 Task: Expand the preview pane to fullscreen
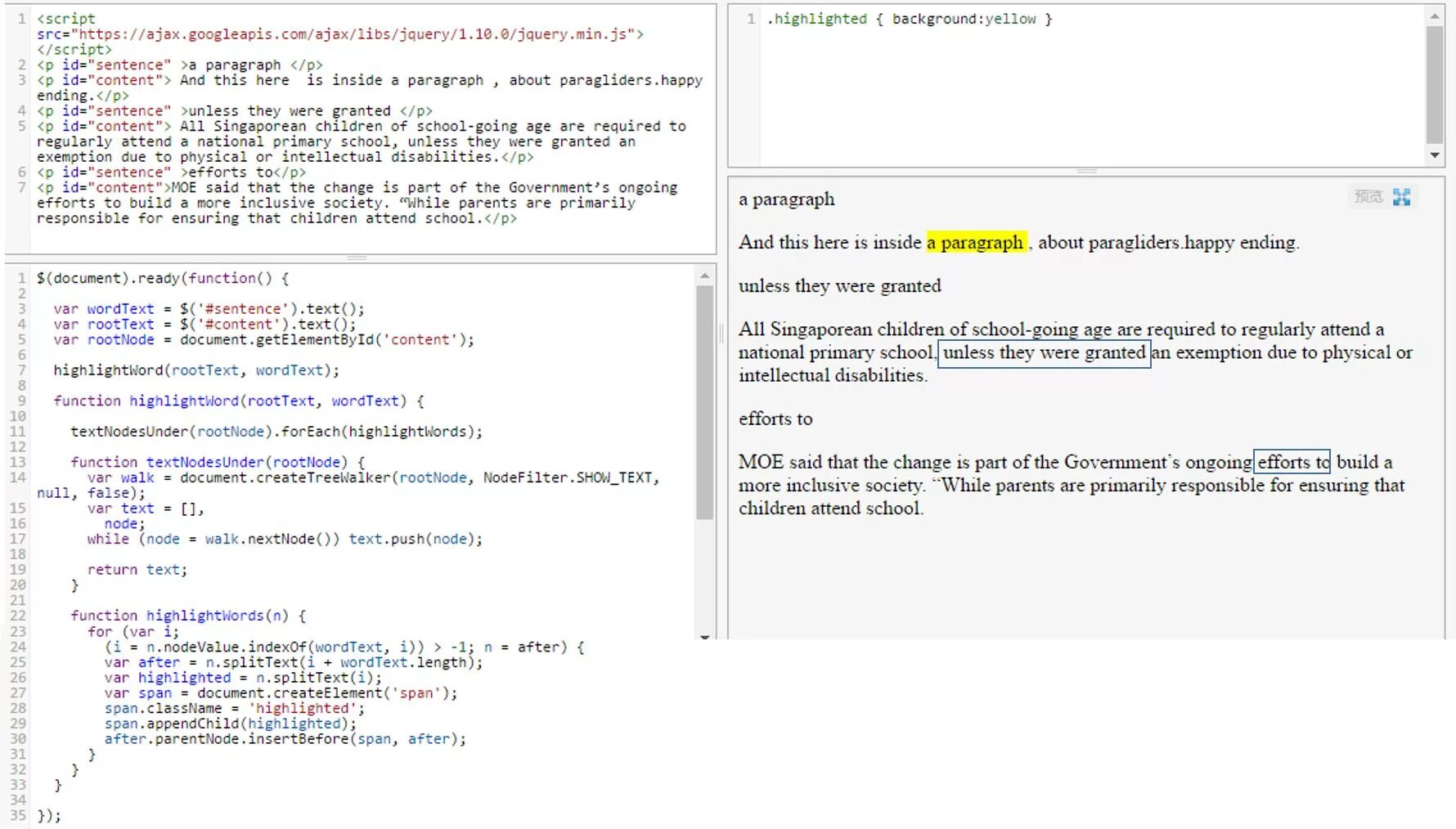[x=1401, y=197]
